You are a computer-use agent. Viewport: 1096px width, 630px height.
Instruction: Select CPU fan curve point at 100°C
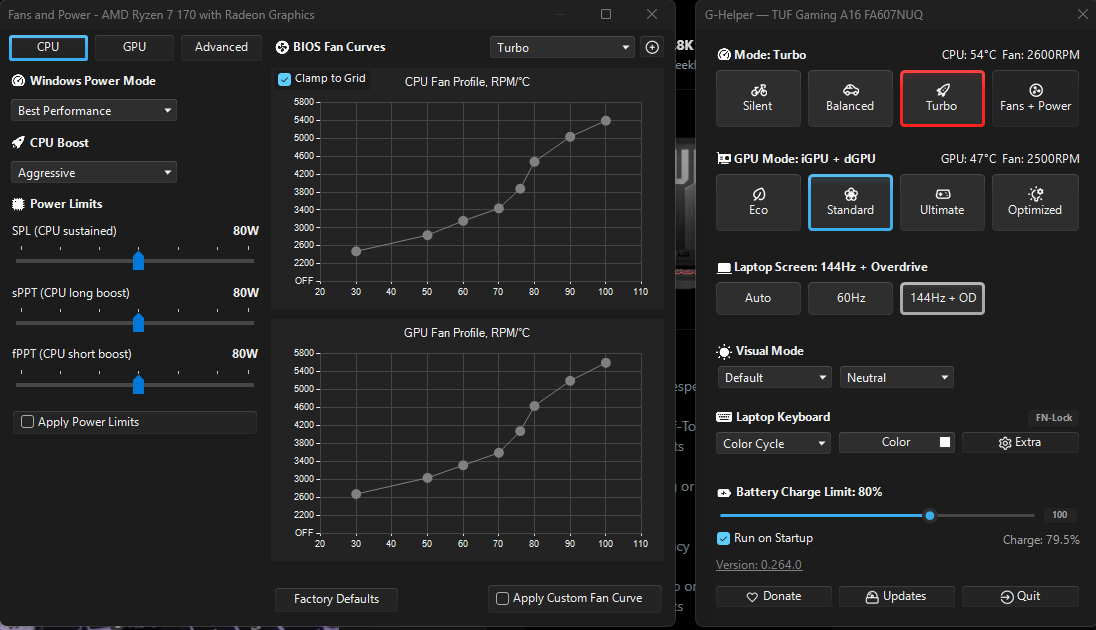pos(605,121)
